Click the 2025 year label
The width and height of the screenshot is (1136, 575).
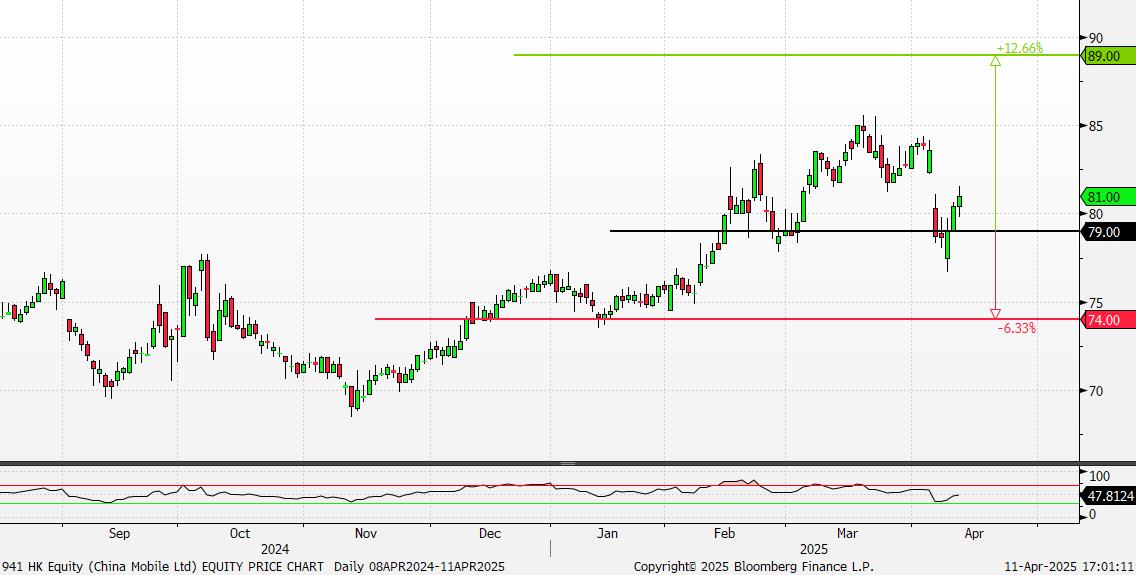click(814, 549)
